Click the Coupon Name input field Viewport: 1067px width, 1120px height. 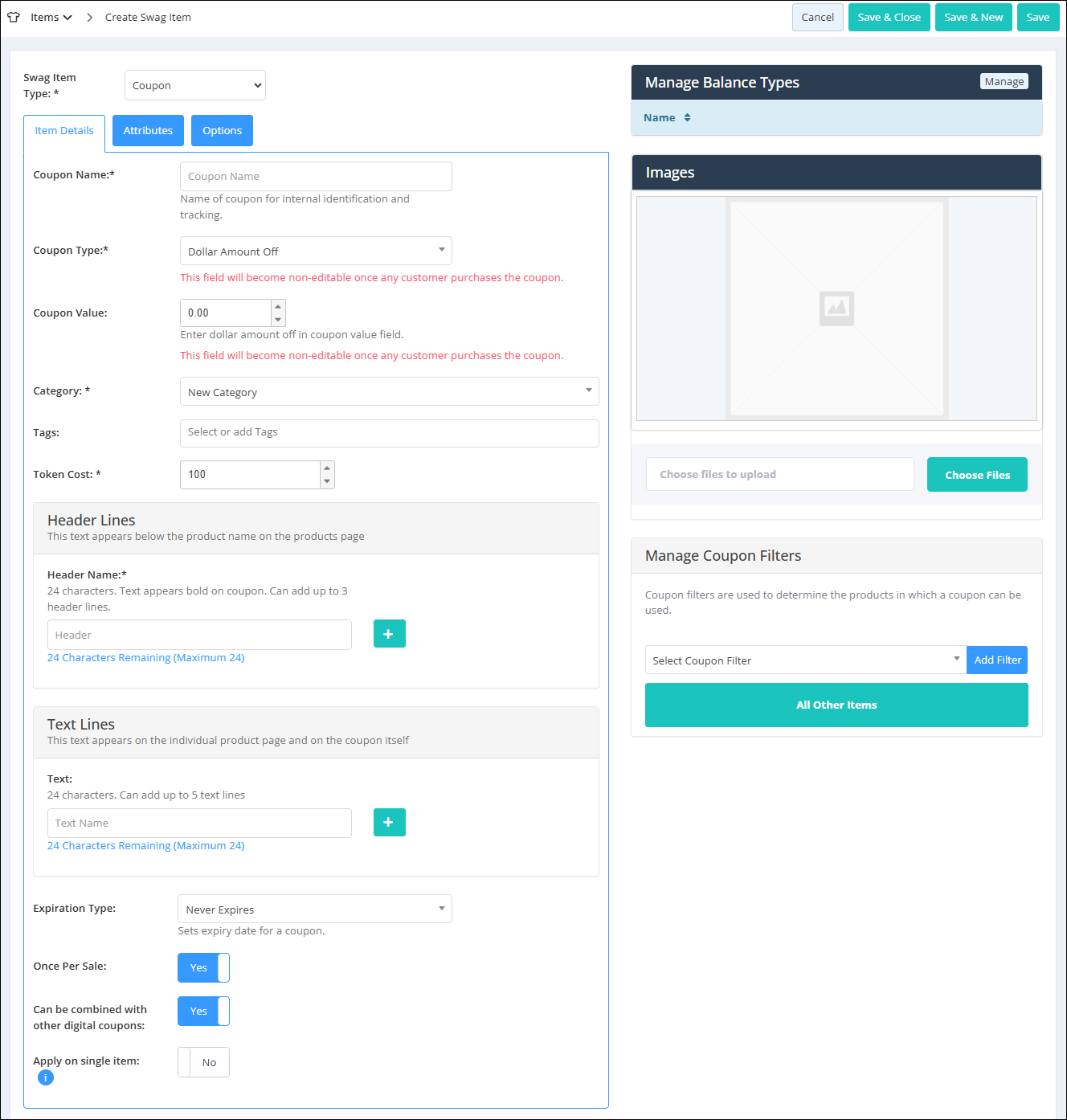click(x=316, y=176)
